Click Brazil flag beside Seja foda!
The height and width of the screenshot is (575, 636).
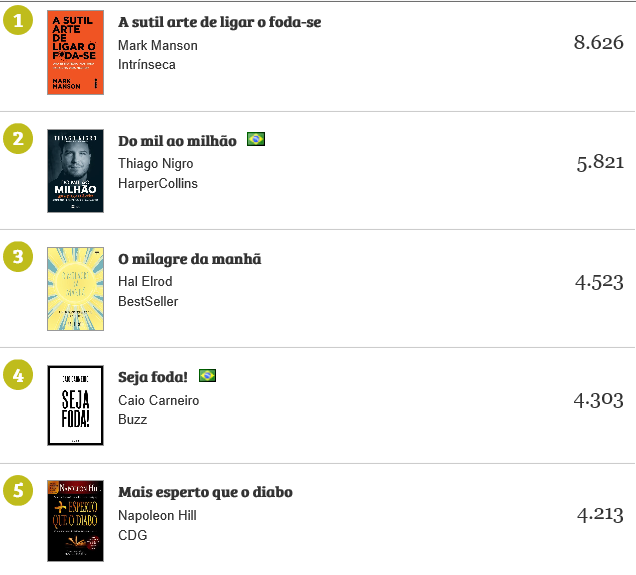[207, 376]
